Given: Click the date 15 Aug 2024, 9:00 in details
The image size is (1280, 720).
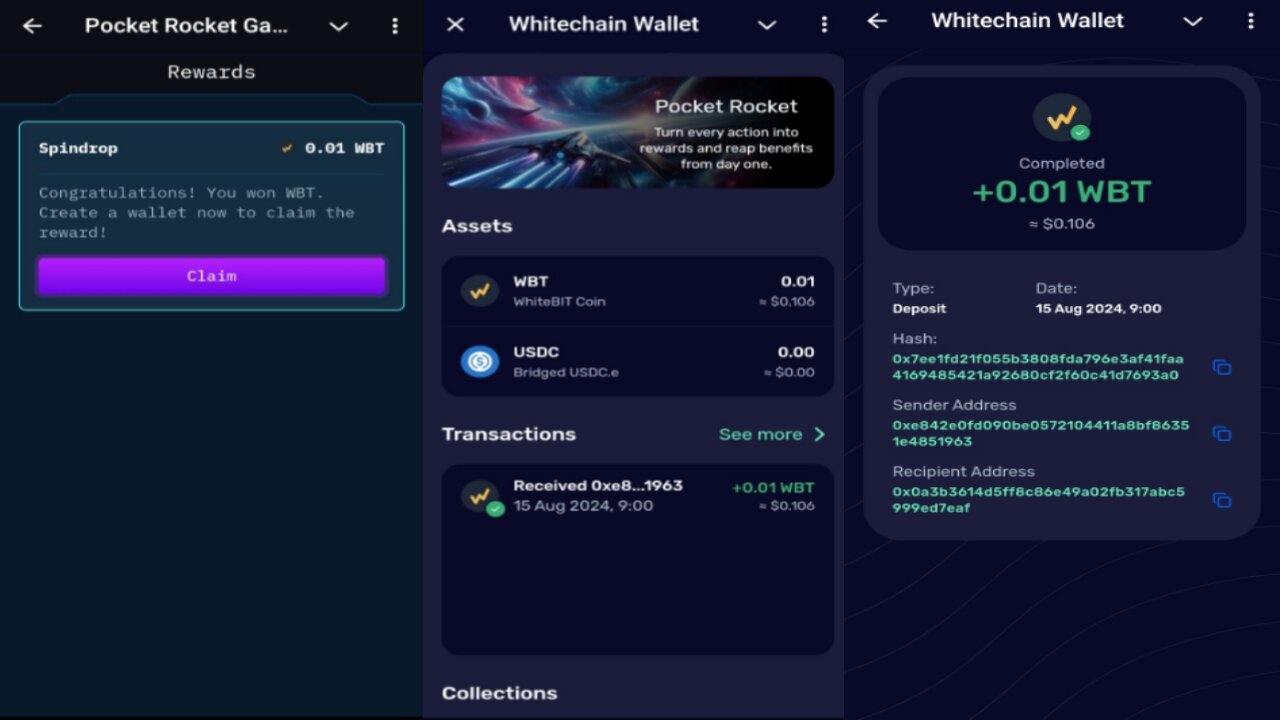Looking at the screenshot, I should coord(1098,309).
